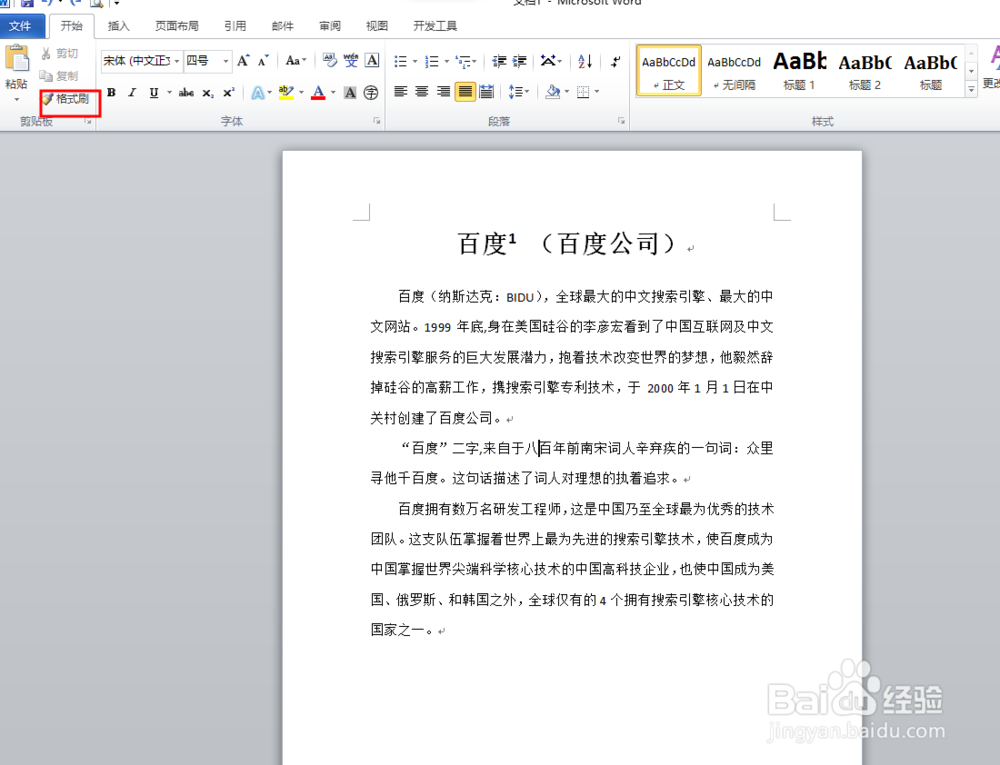This screenshot has width=1000, height=765.
Task: Click the Cut (剪切) button
Action: [x=59, y=54]
